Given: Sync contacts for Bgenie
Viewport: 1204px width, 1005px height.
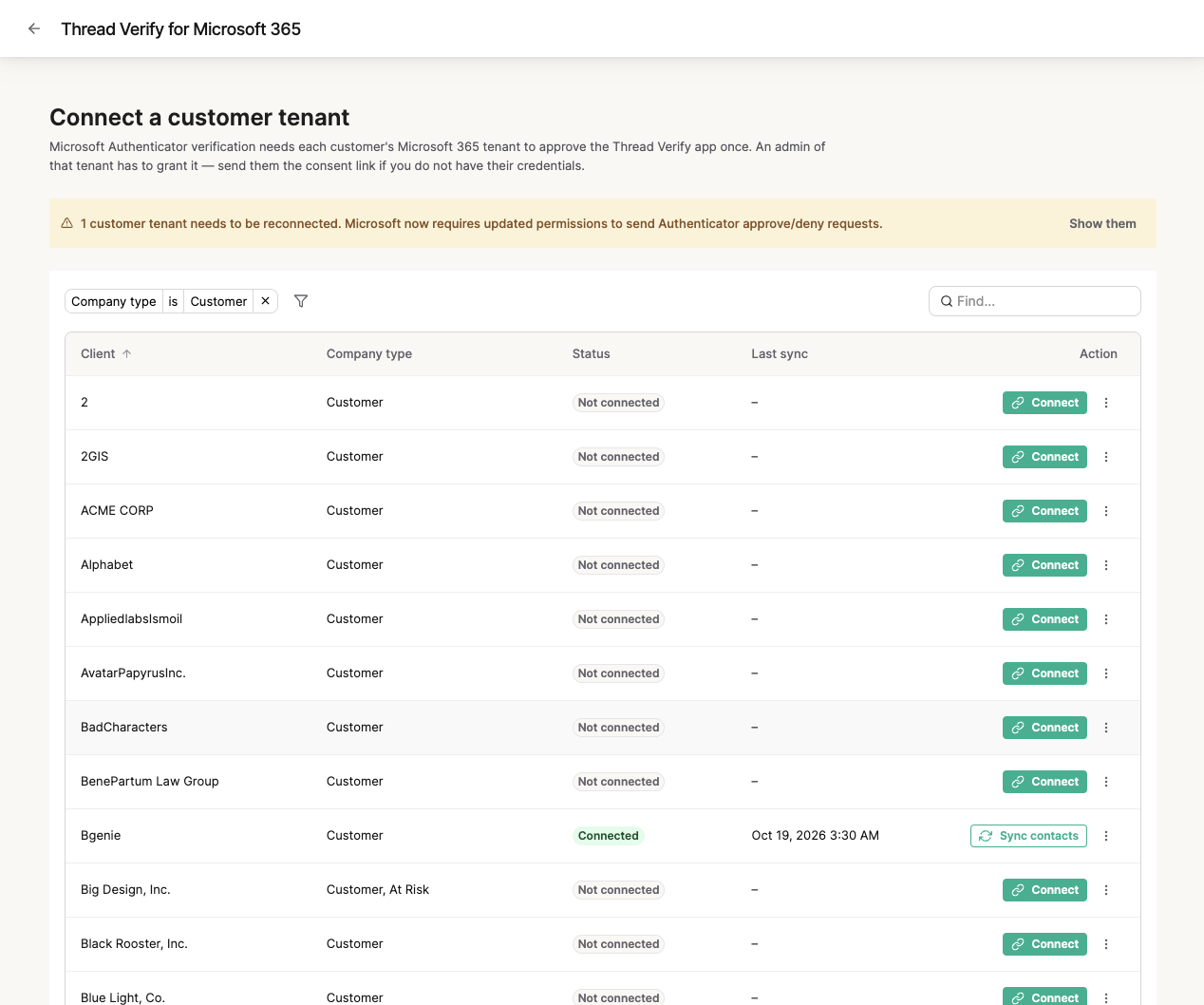Looking at the screenshot, I should pos(1028,836).
